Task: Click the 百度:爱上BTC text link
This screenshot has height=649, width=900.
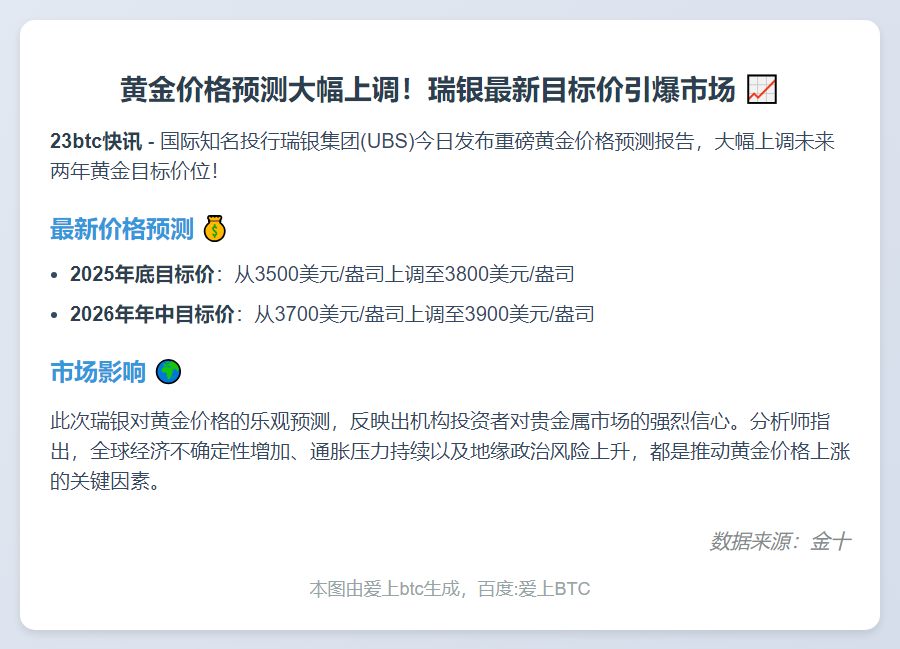Action: (x=534, y=589)
